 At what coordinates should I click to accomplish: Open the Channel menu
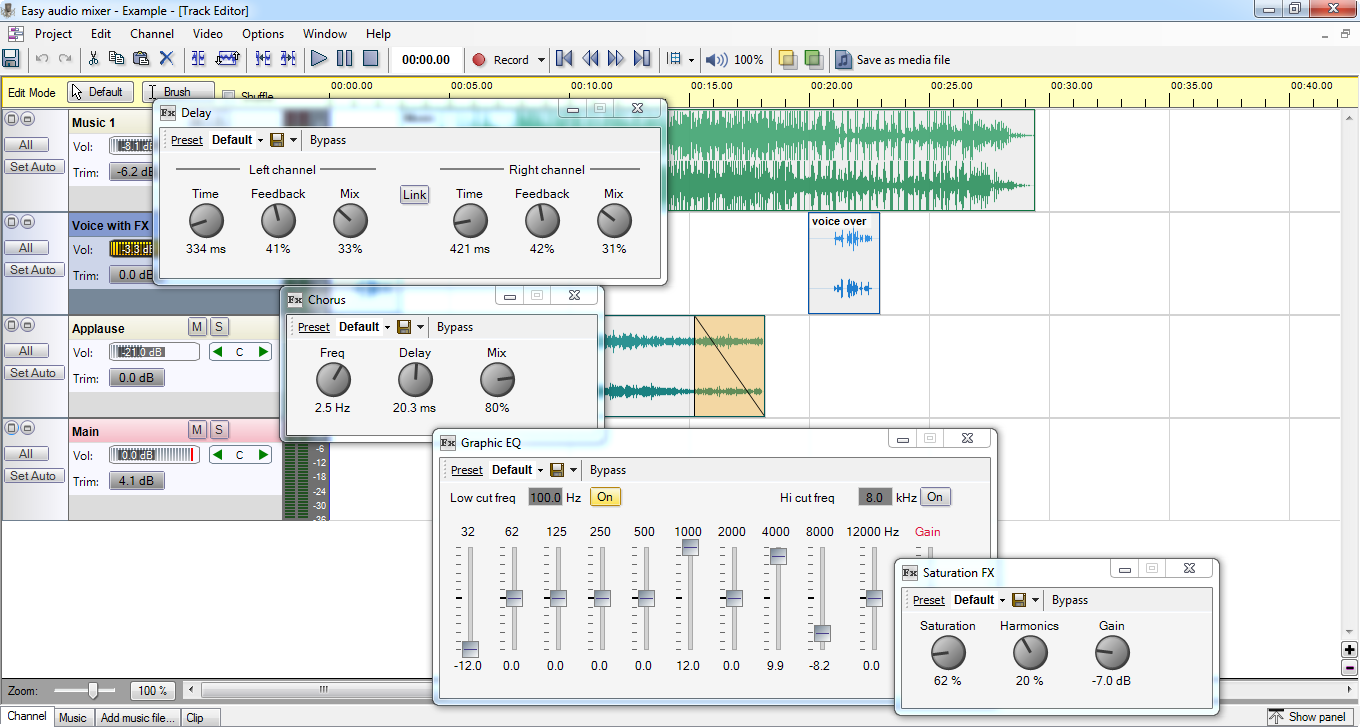(x=152, y=33)
